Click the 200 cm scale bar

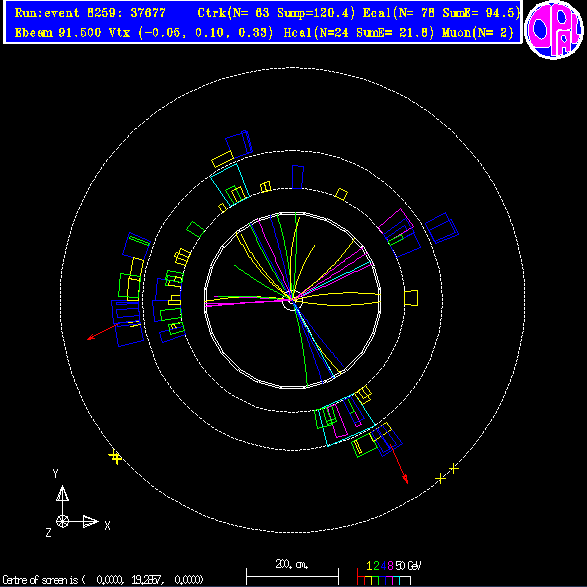(292, 575)
